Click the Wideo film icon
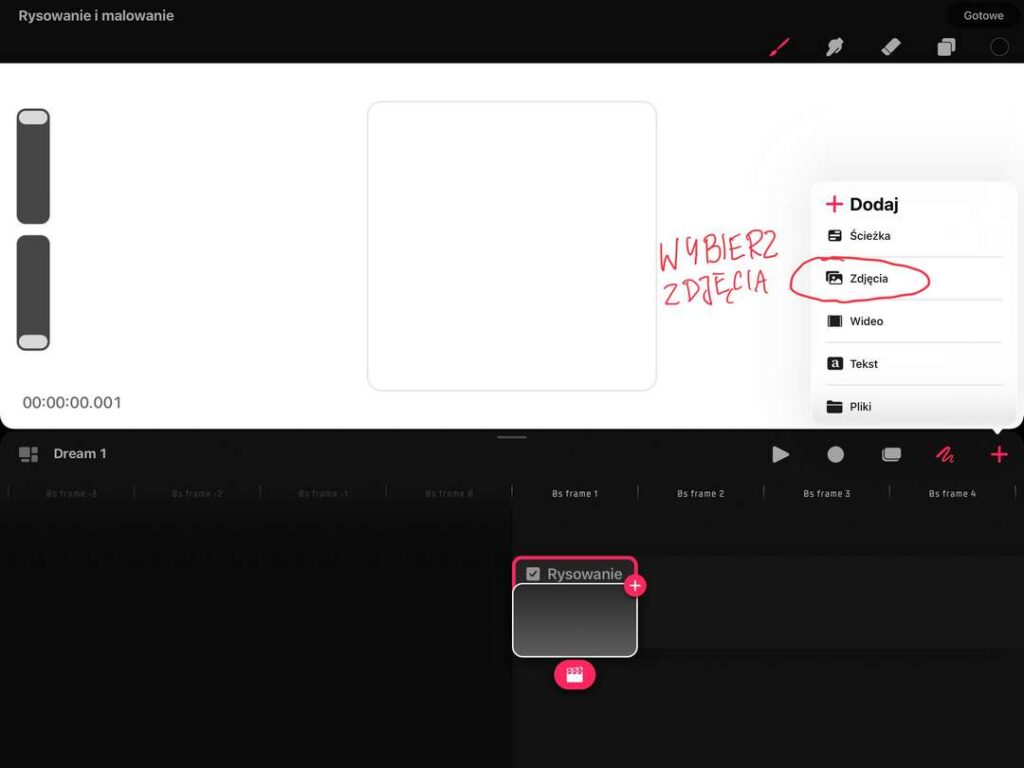The height and width of the screenshot is (768, 1024). [x=835, y=321]
